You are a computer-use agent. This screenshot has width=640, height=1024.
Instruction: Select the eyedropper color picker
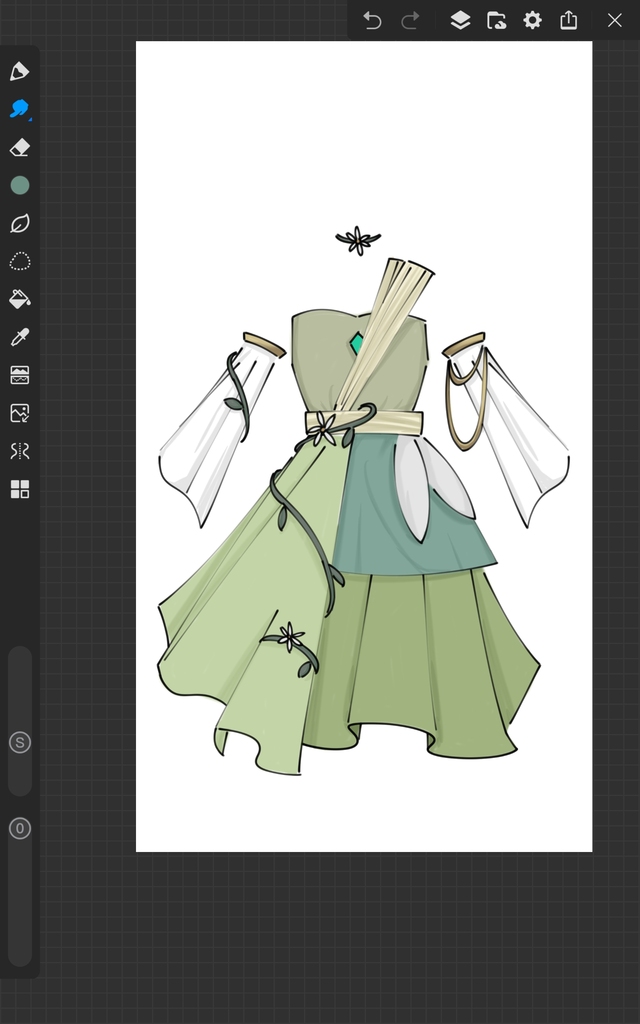(x=20, y=337)
